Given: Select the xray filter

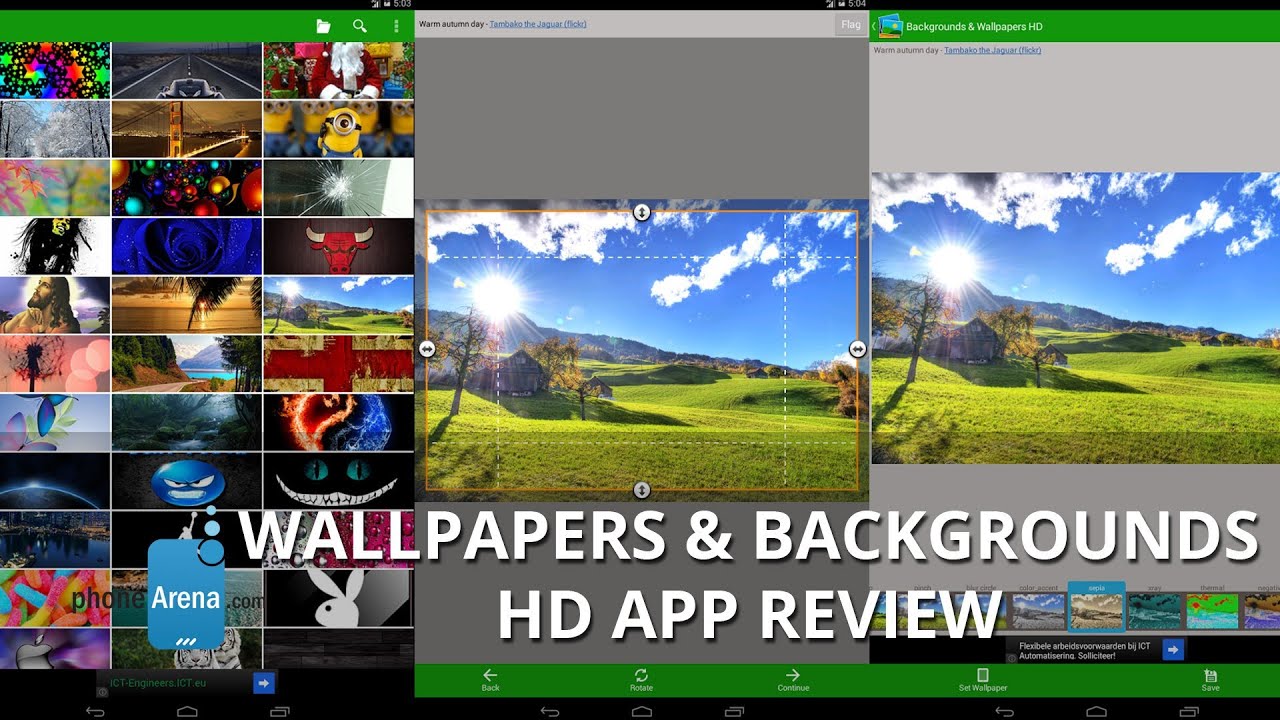Looking at the screenshot, I should coord(1154,607).
